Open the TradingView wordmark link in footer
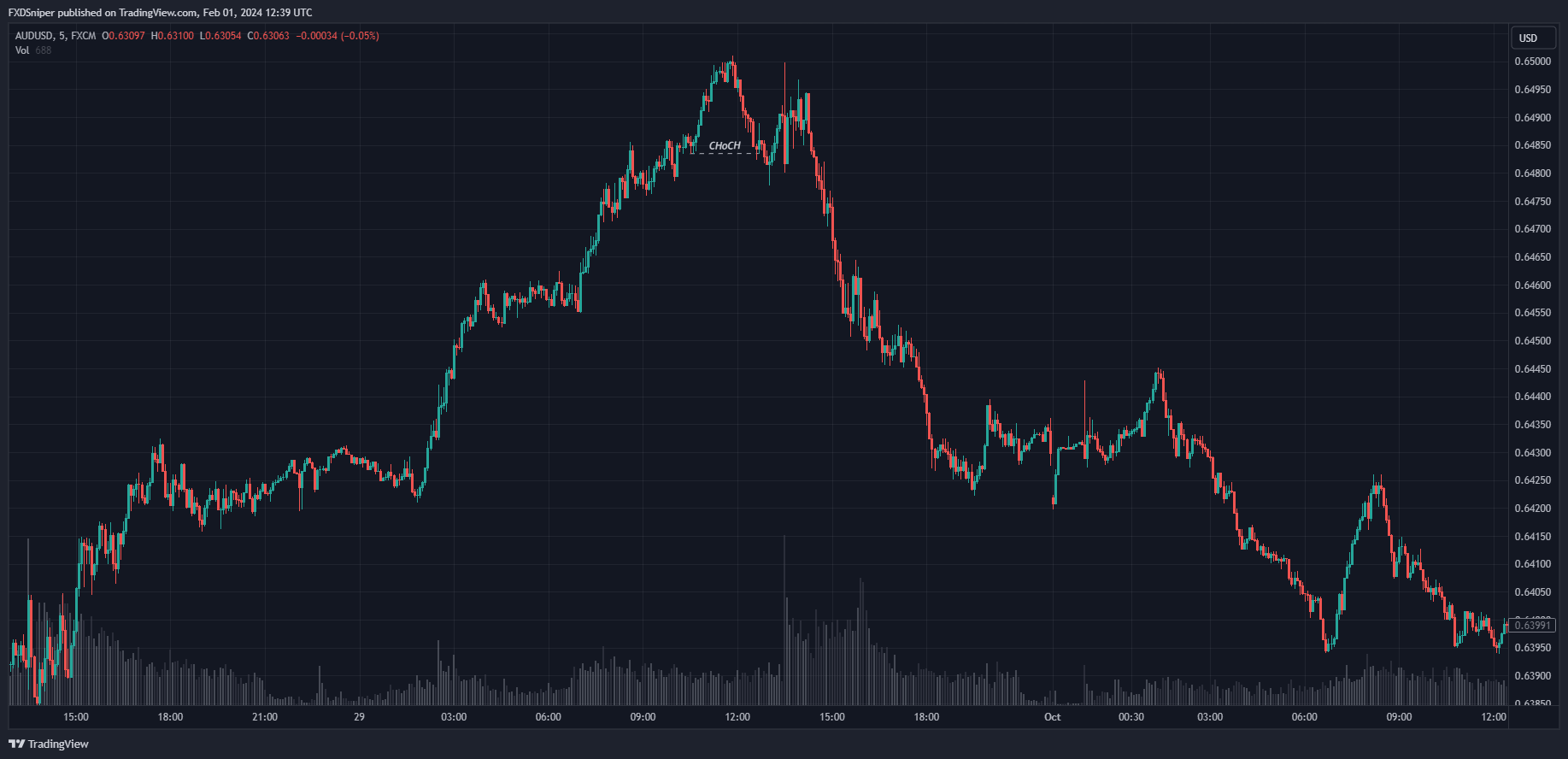The image size is (1568, 759). coord(58,744)
